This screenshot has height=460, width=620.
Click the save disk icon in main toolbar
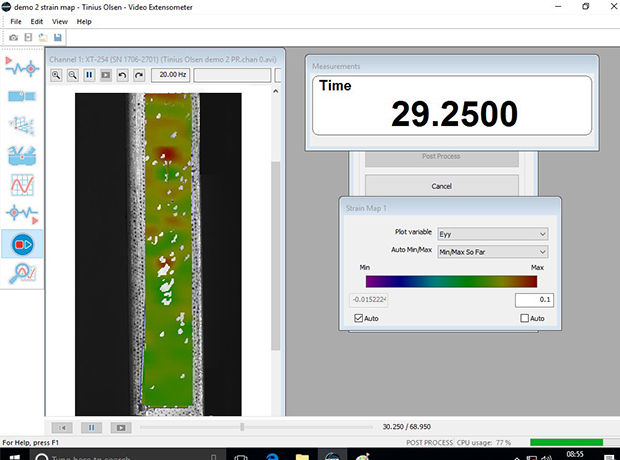click(58, 38)
